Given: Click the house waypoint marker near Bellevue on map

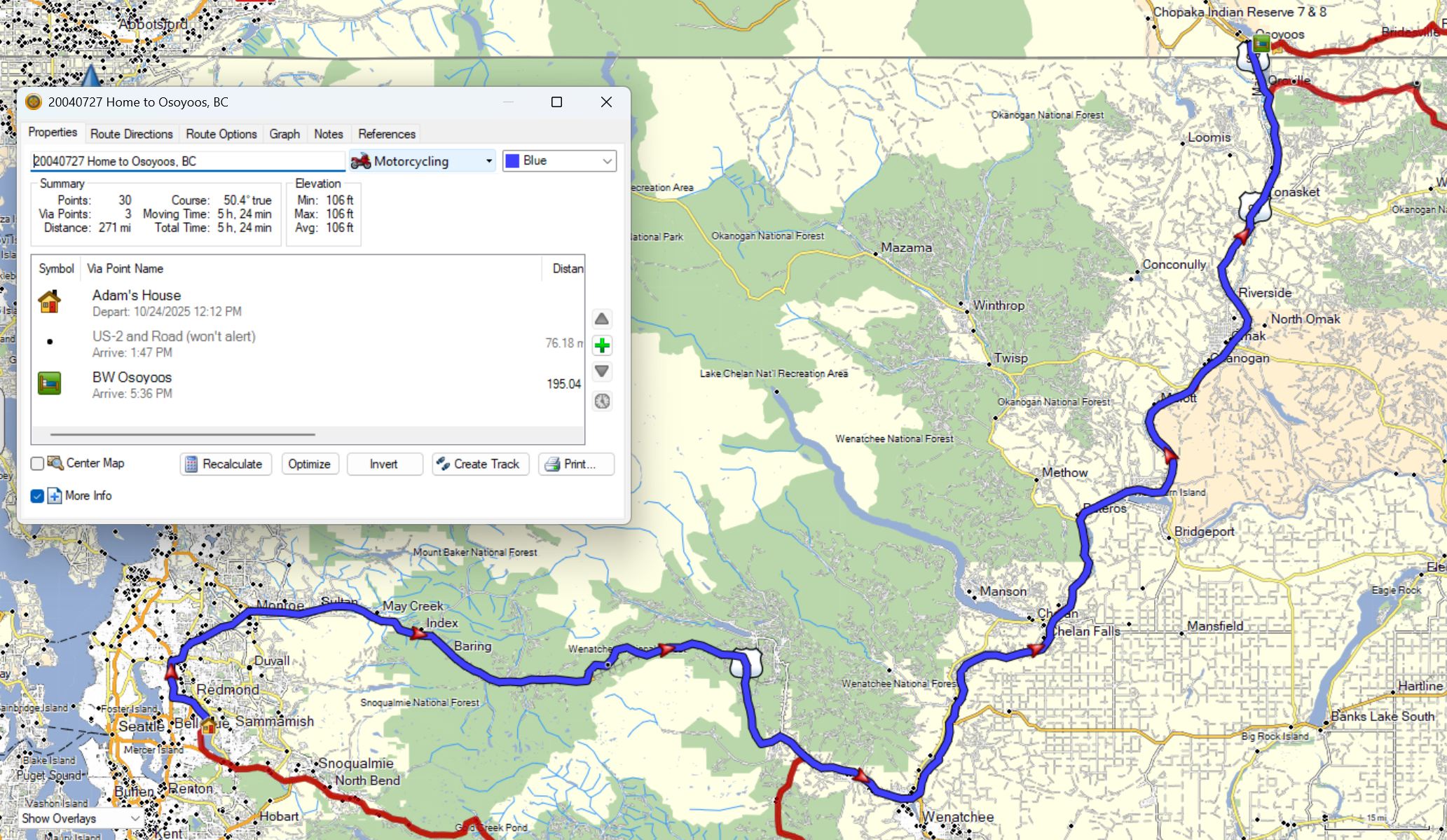Looking at the screenshot, I should (x=208, y=727).
